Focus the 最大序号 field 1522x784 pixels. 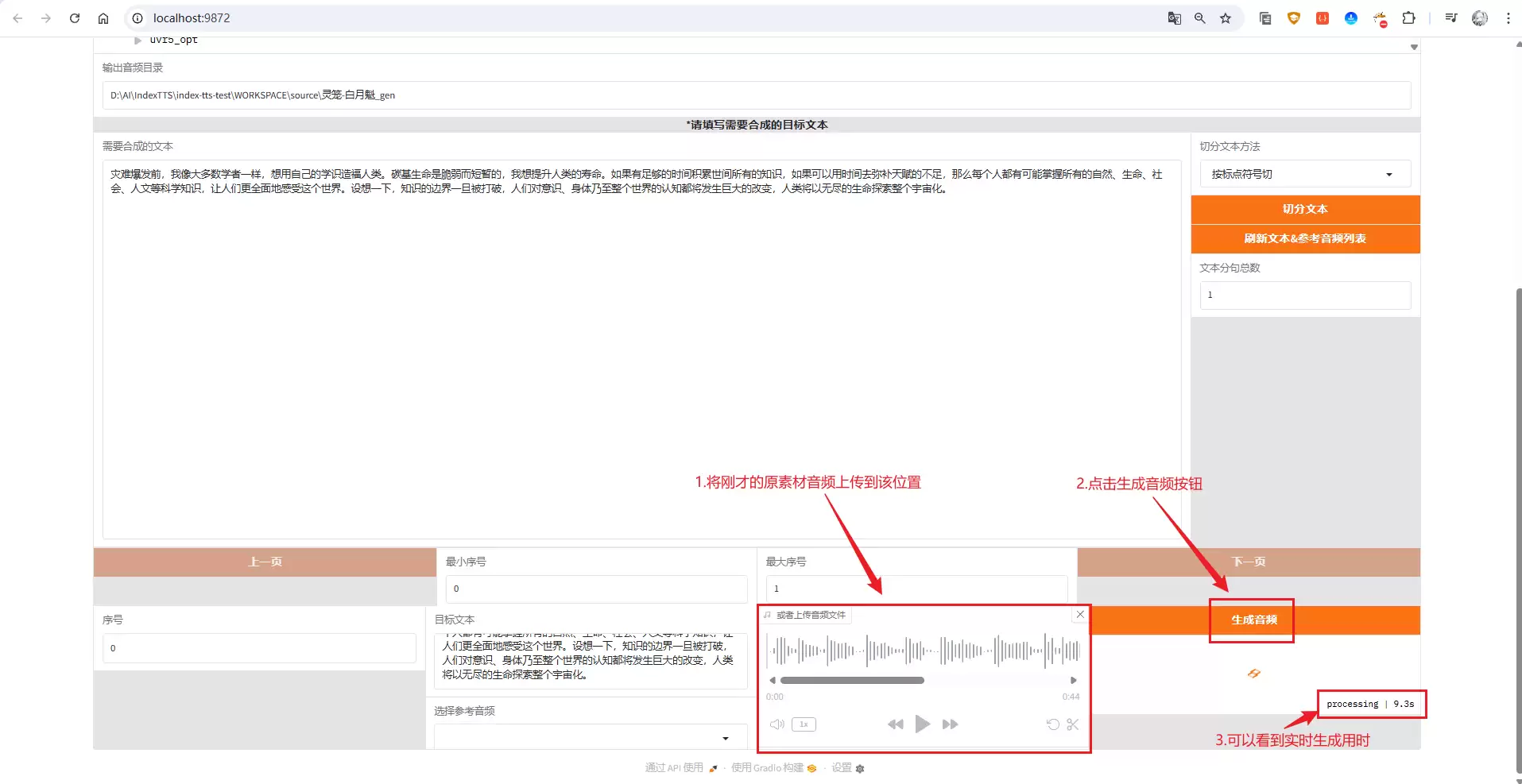tap(916, 589)
